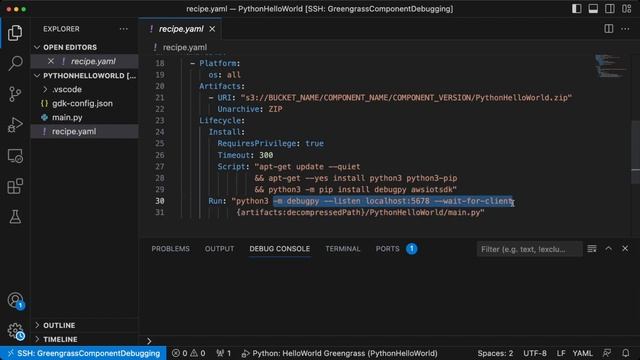The image size is (640, 360).
Task: Split the editor to the right
Action: 609,29
